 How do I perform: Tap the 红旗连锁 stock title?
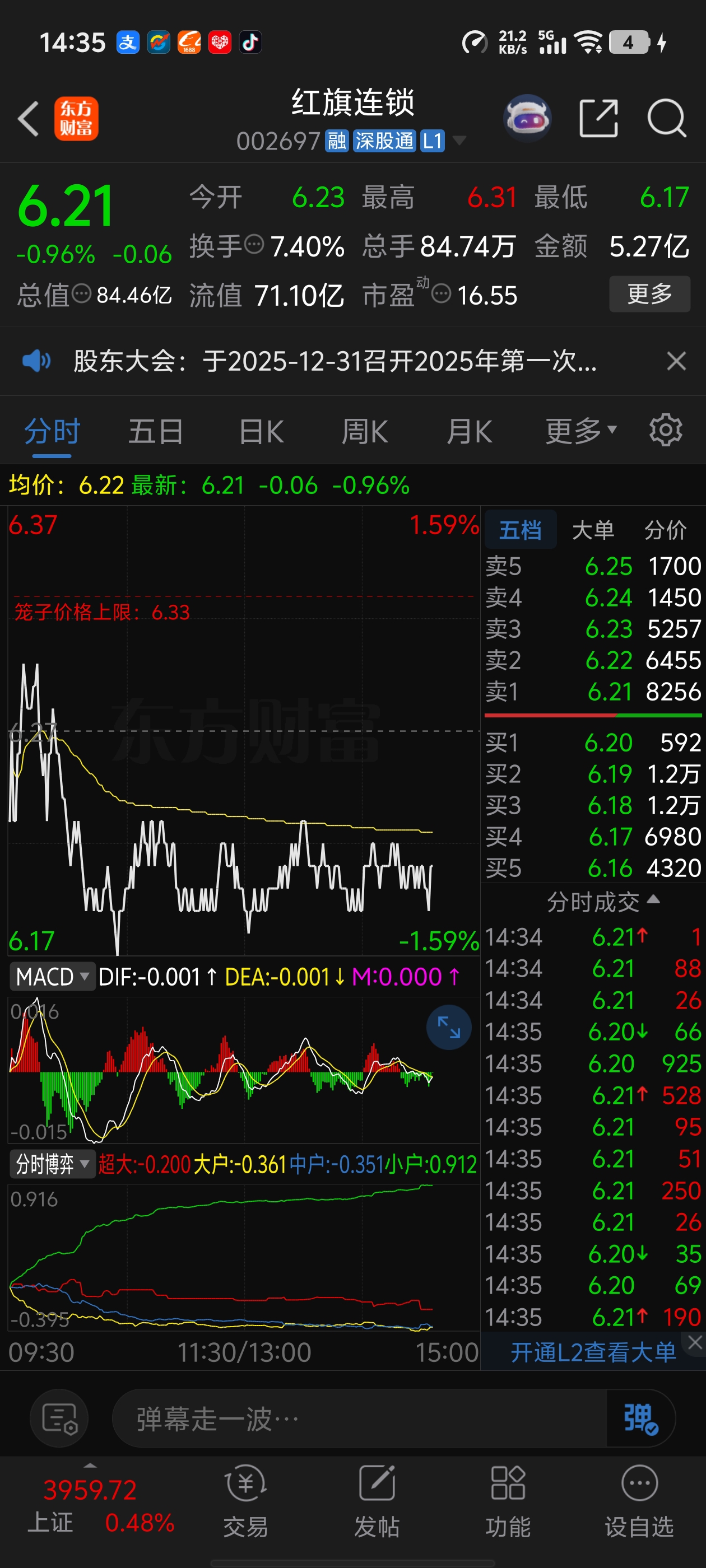click(x=352, y=102)
